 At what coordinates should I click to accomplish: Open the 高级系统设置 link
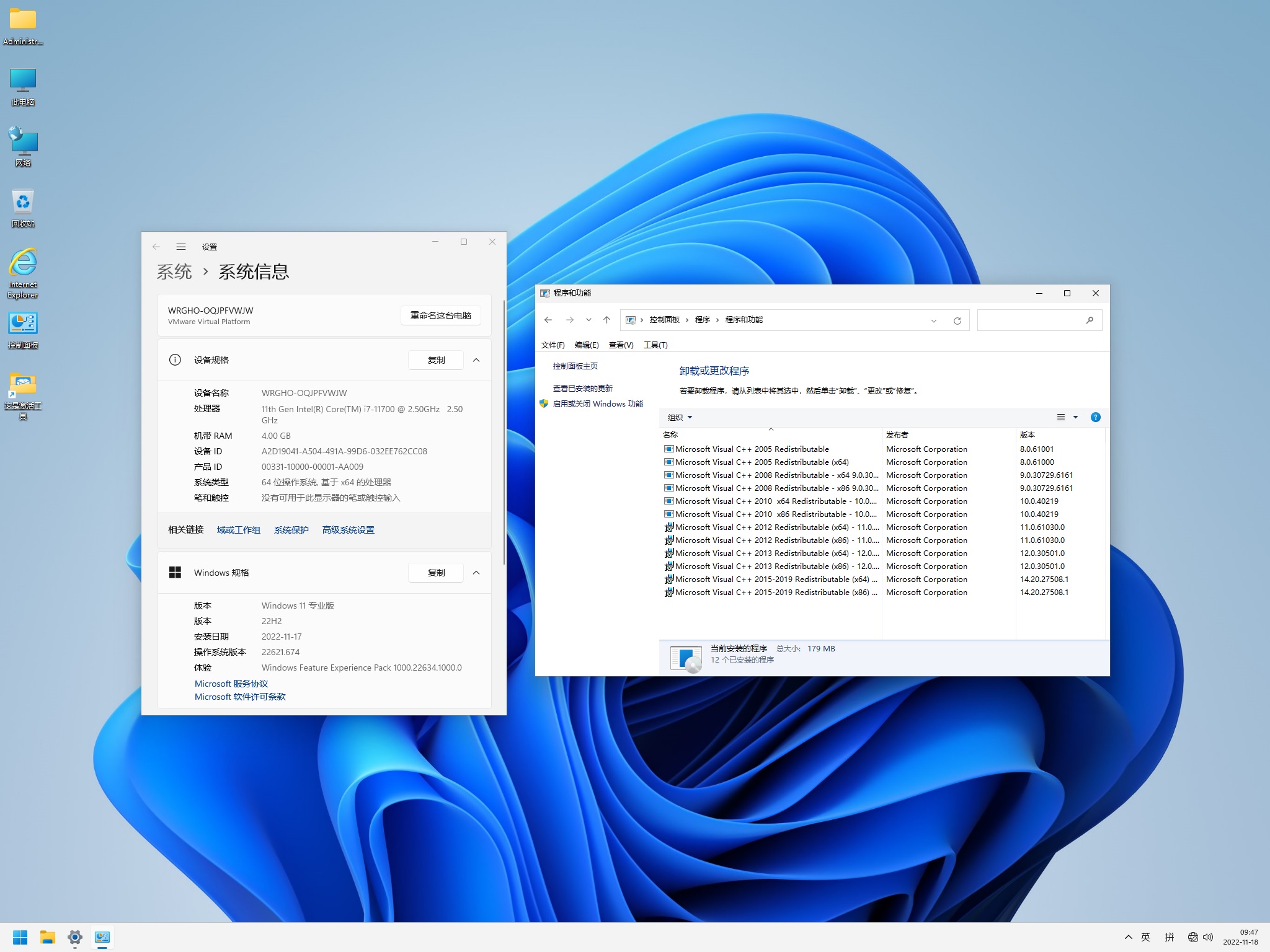(349, 530)
